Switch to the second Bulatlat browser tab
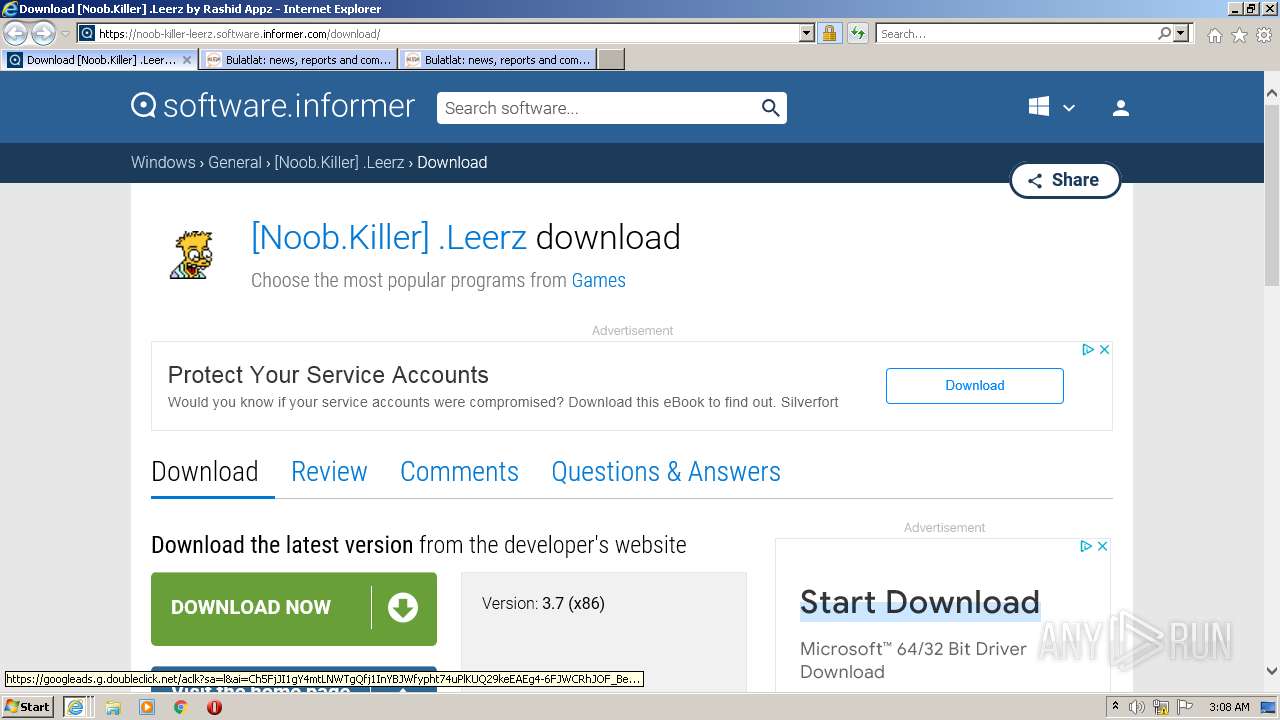 pyautogui.click(x=497, y=60)
